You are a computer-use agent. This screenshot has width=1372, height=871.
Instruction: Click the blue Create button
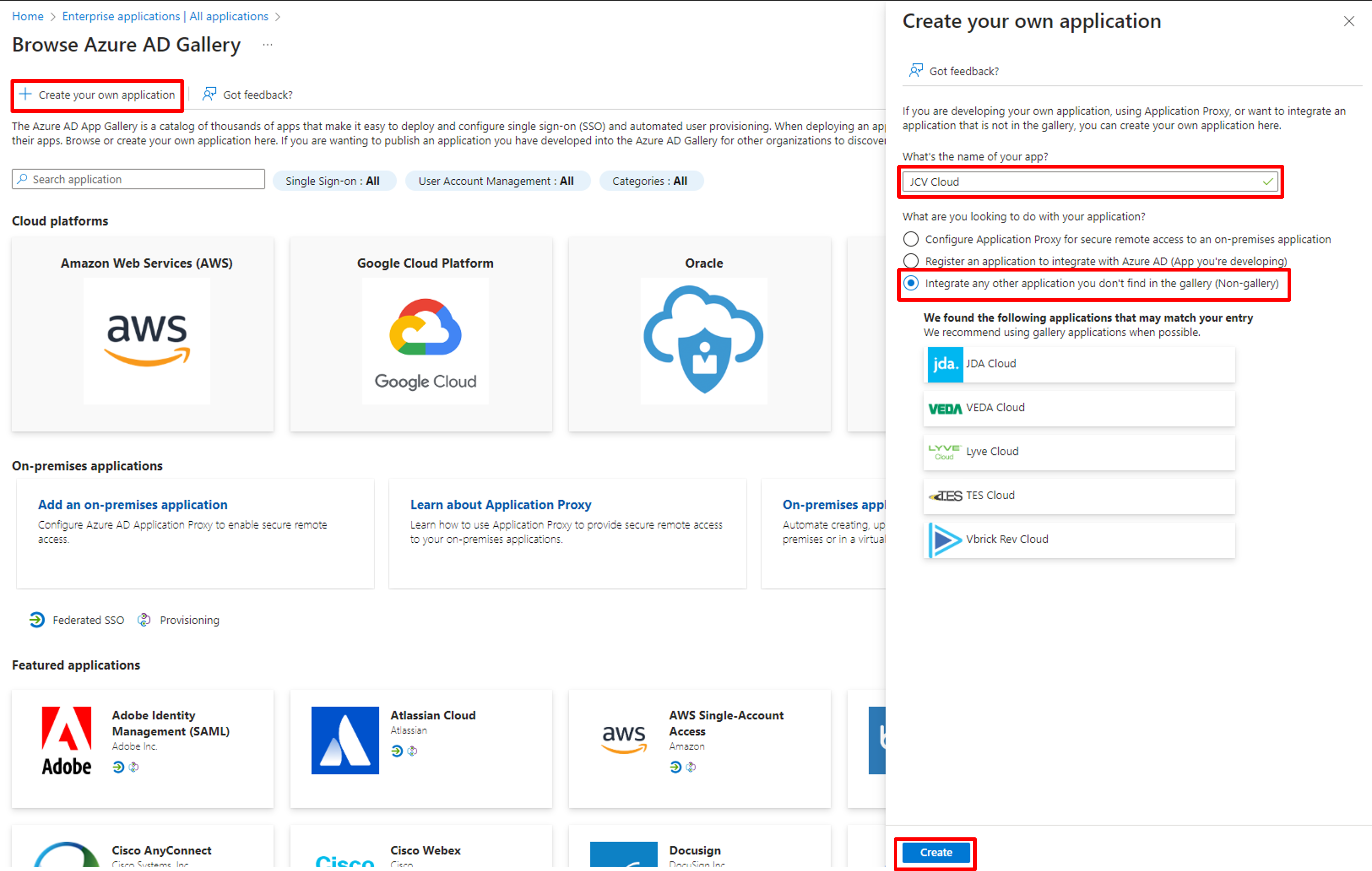pos(935,852)
